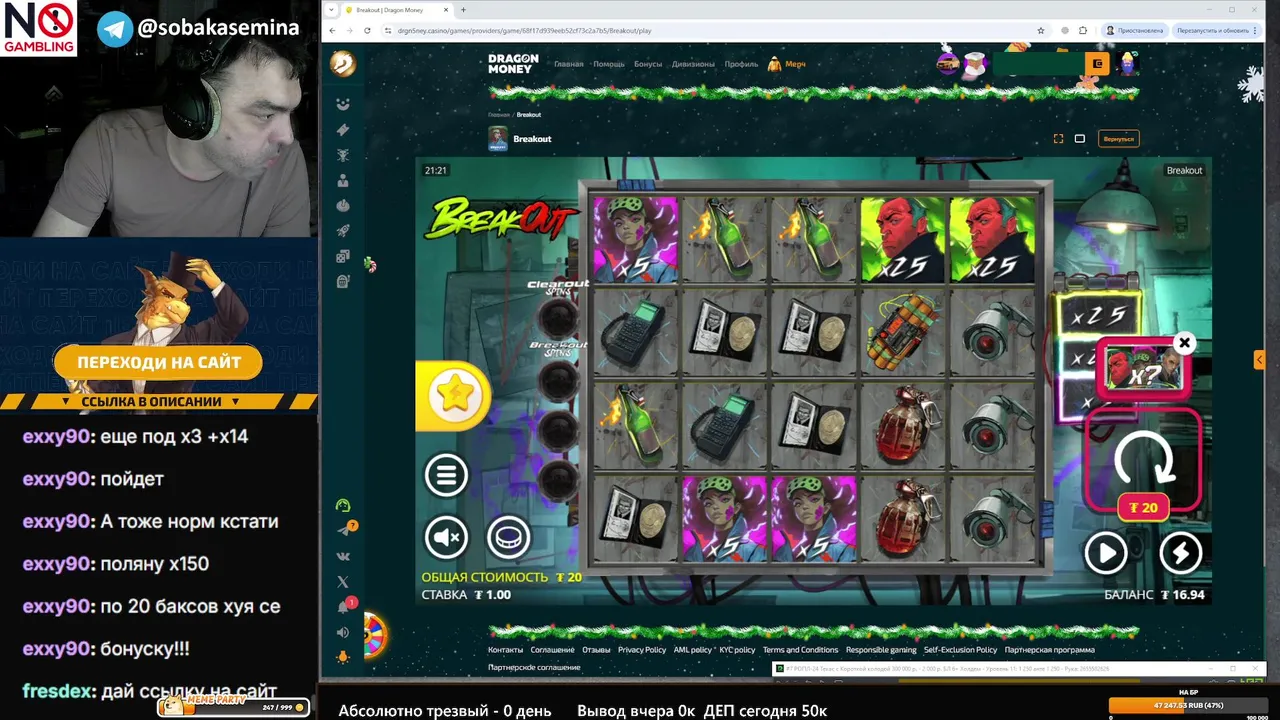Screen dimensions: 1280x720
Task: Open Контакты footer link
Action: click(505, 650)
